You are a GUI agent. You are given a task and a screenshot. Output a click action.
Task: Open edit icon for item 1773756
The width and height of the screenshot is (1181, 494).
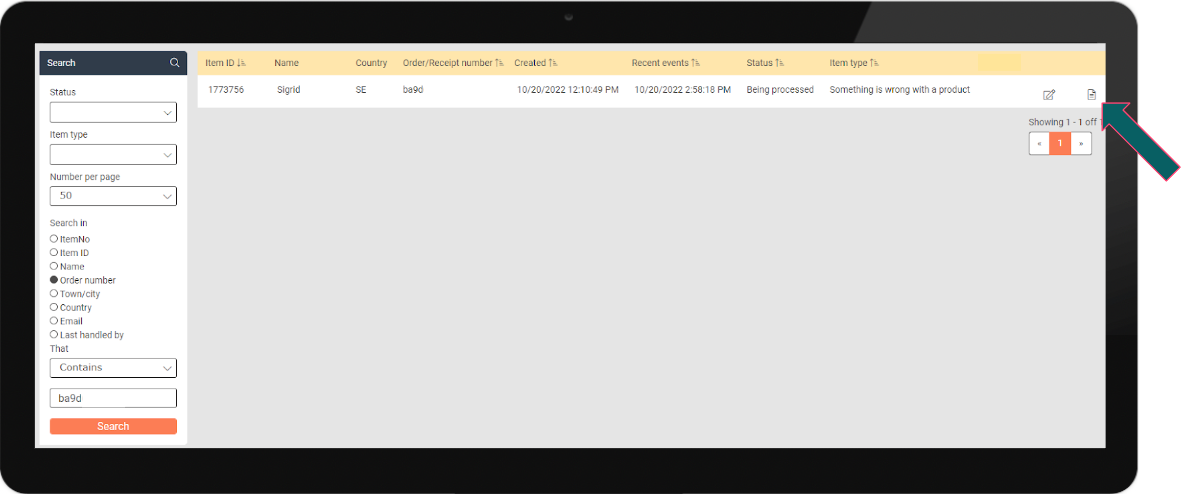[x=1048, y=95]
